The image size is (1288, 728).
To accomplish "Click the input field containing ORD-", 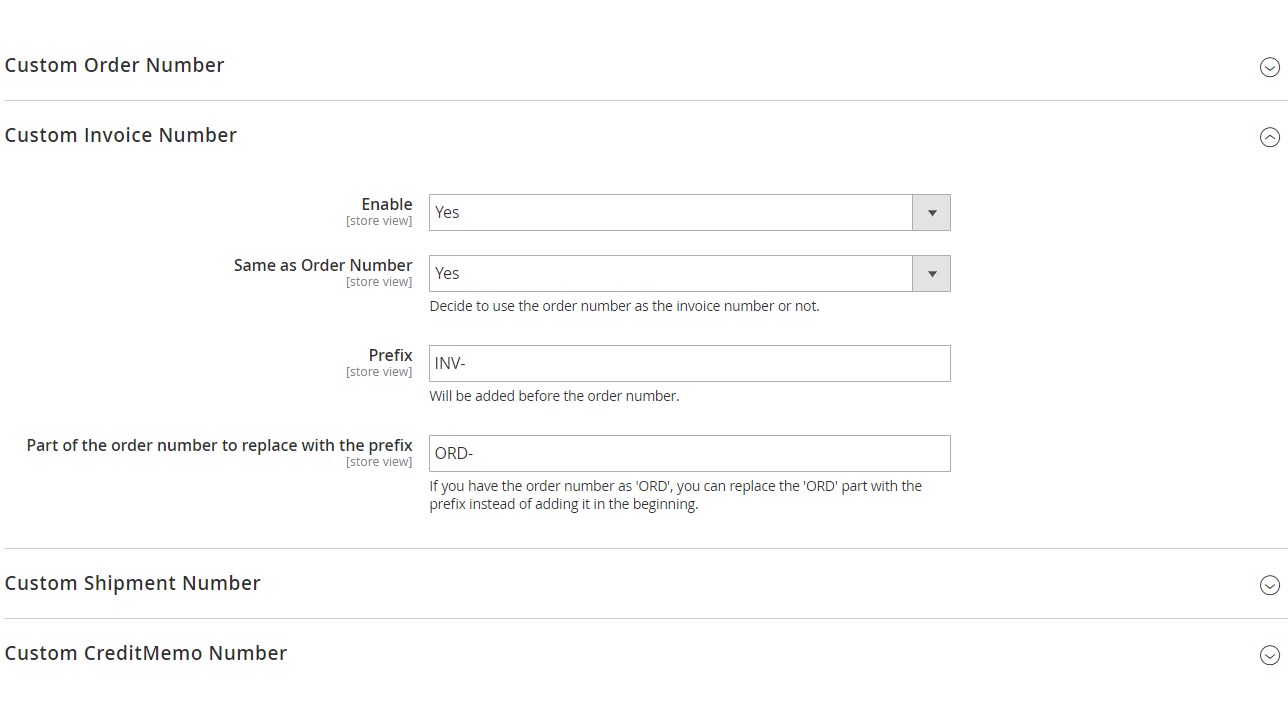I will tap(689, 454).
